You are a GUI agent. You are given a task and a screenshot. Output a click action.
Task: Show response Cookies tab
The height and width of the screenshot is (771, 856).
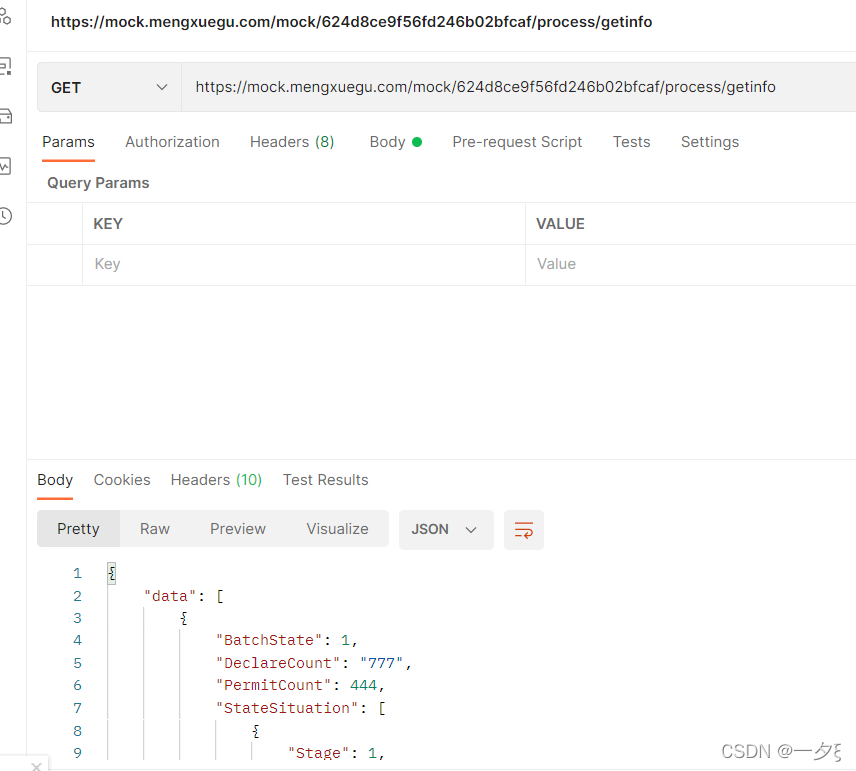point(122,480)
